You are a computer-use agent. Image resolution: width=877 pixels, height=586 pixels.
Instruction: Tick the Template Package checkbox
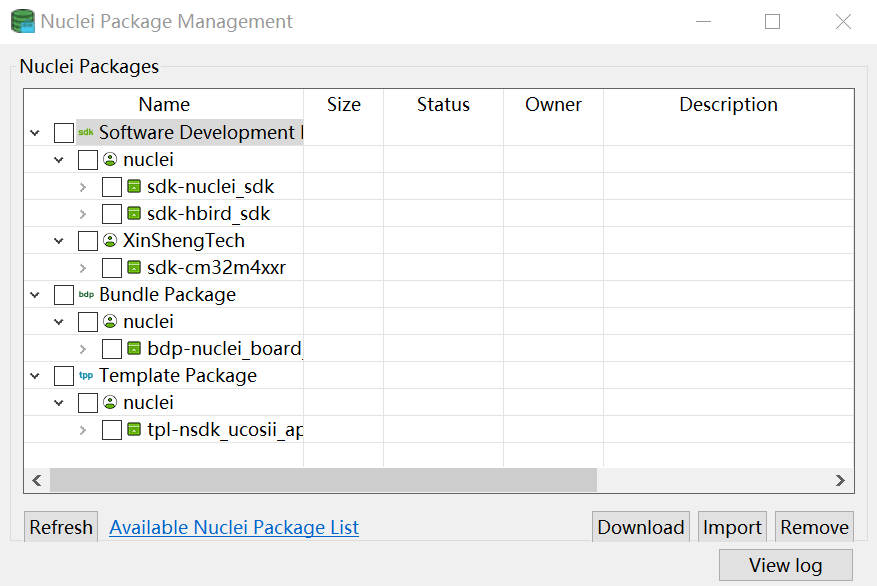coord(64,376)
